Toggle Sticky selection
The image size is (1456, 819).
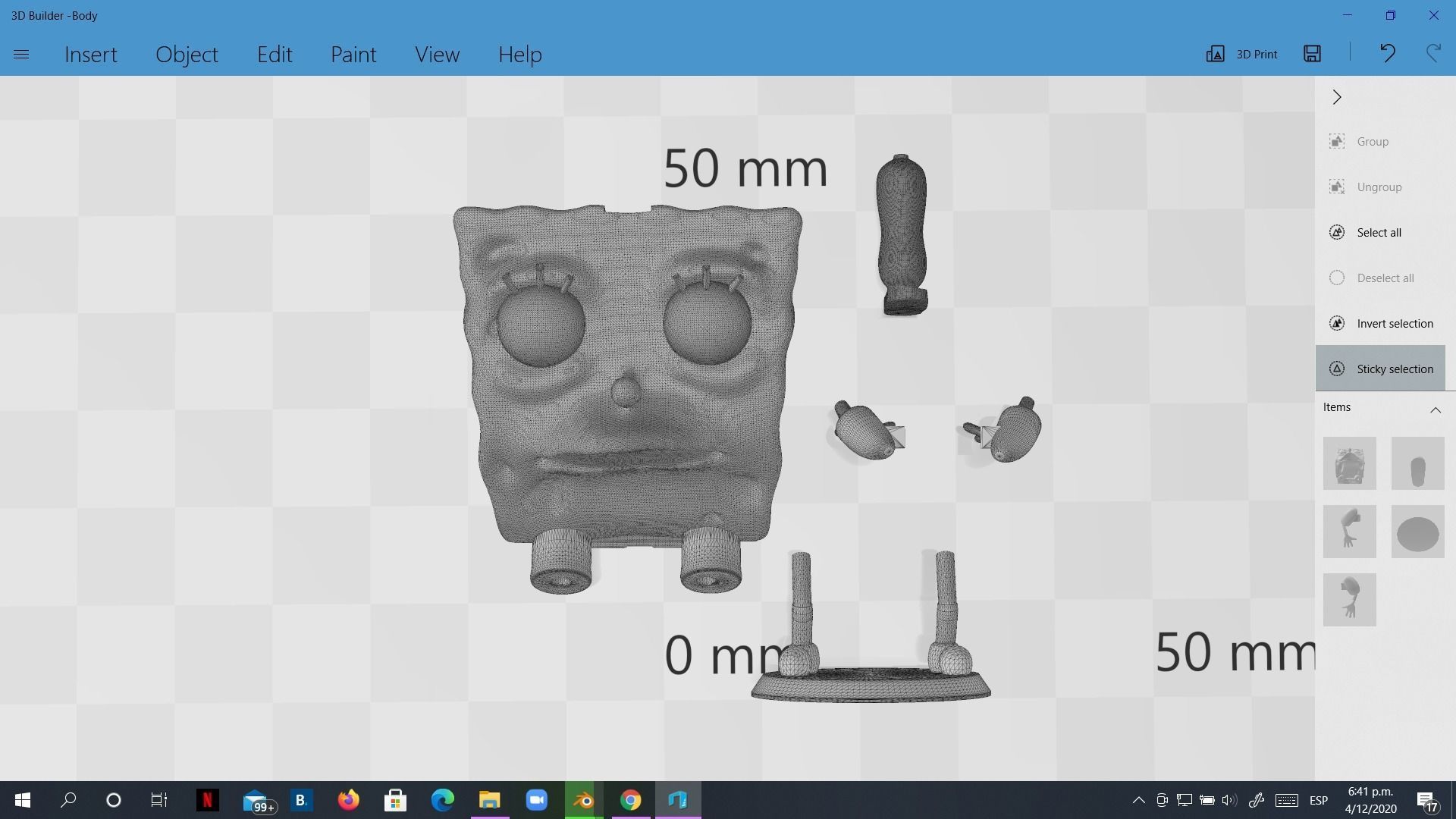(x=1380, y=369)
